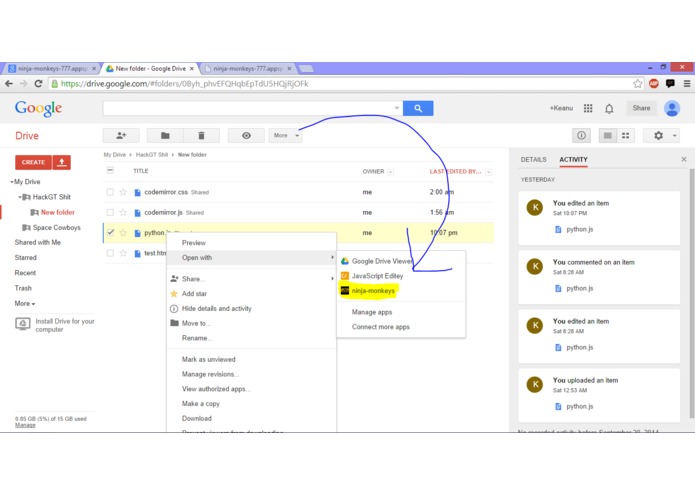Switch to grid view
Screen dimensions: 695x494
point(625,136)
